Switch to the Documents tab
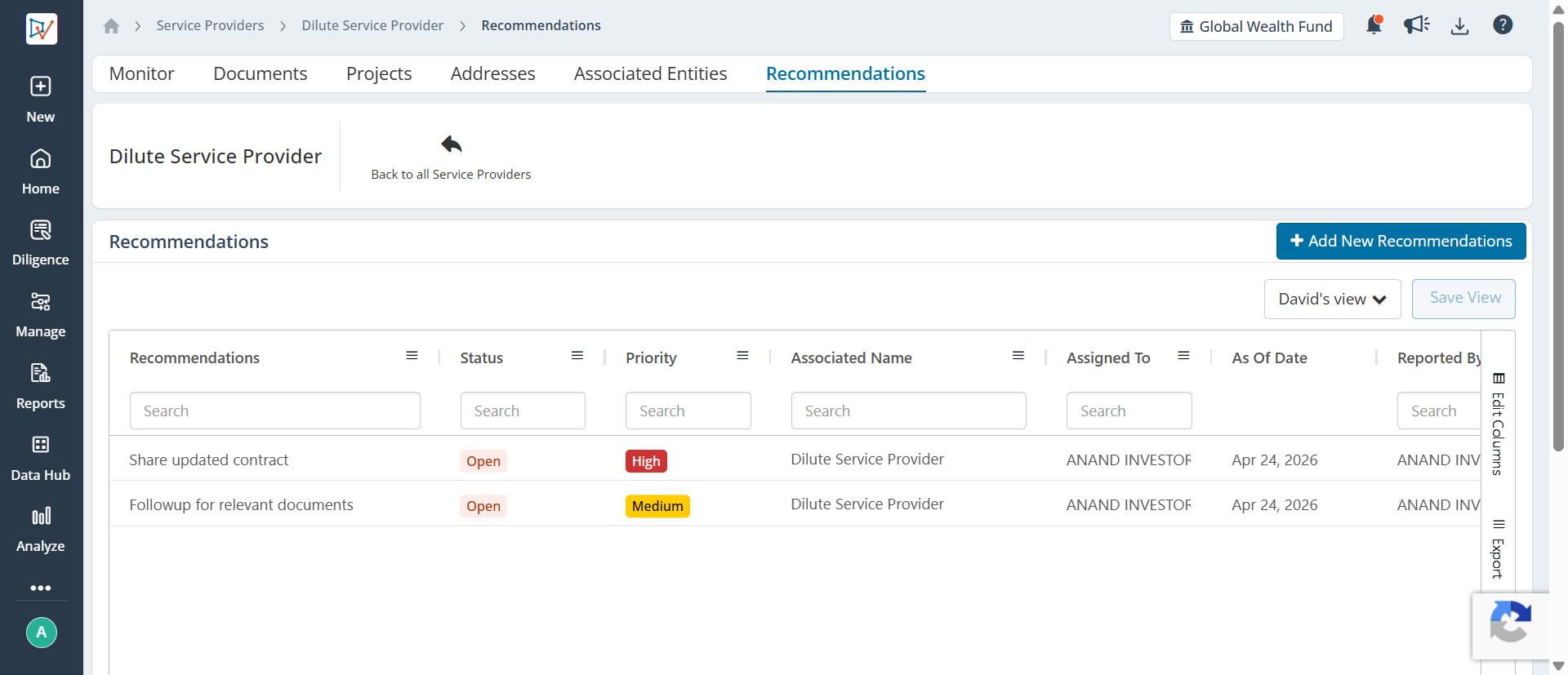The width and height of the screenshot is (1568, 675). tap(261, 73)
